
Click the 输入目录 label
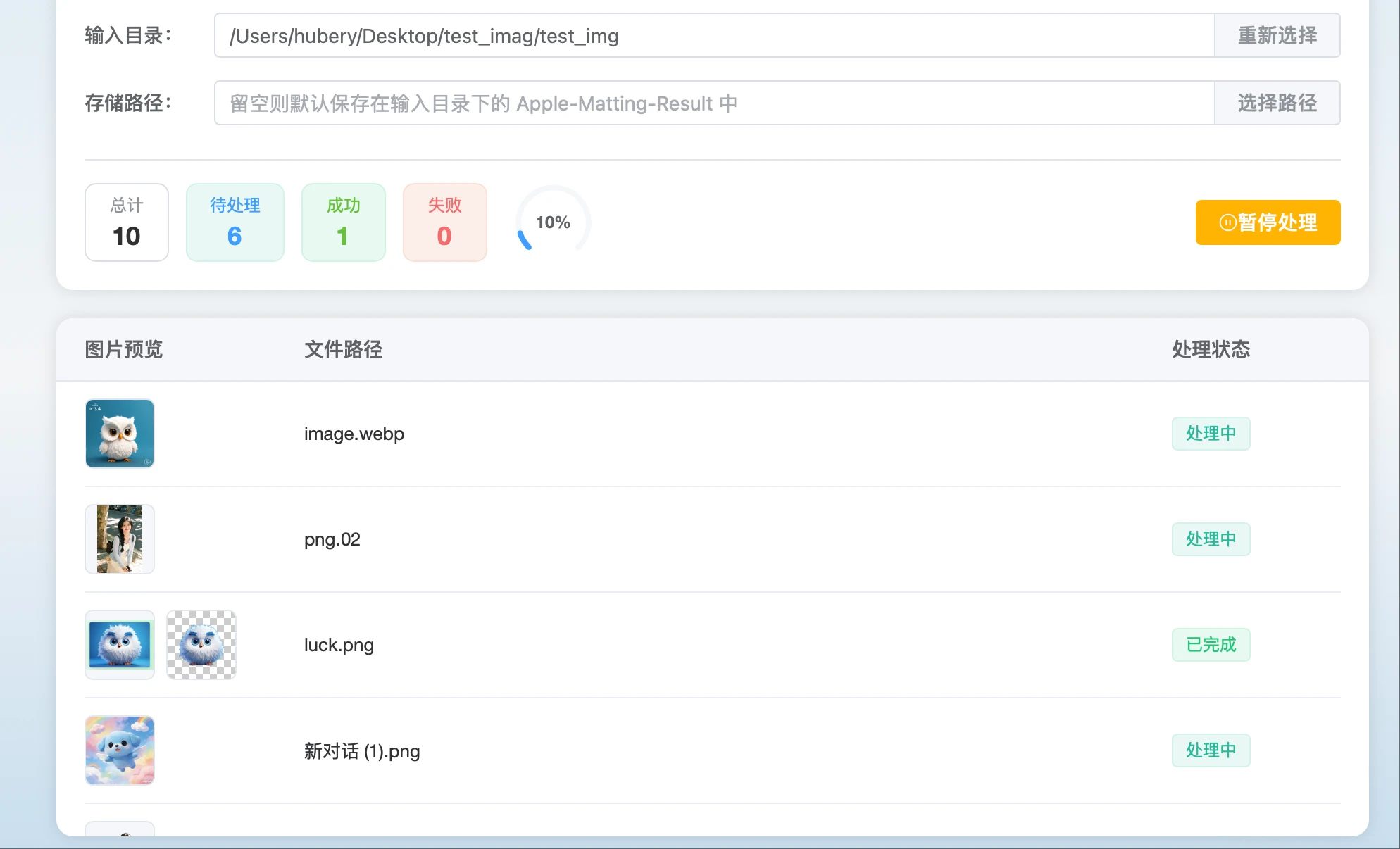tap(128, 35)
